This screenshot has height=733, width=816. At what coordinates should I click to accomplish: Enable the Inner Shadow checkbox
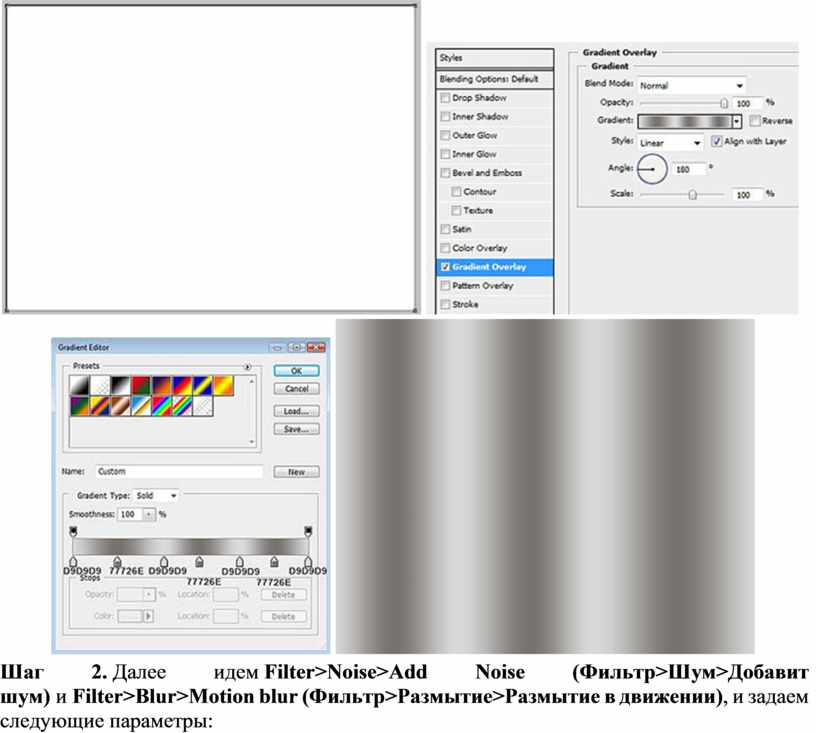[445, 117]
